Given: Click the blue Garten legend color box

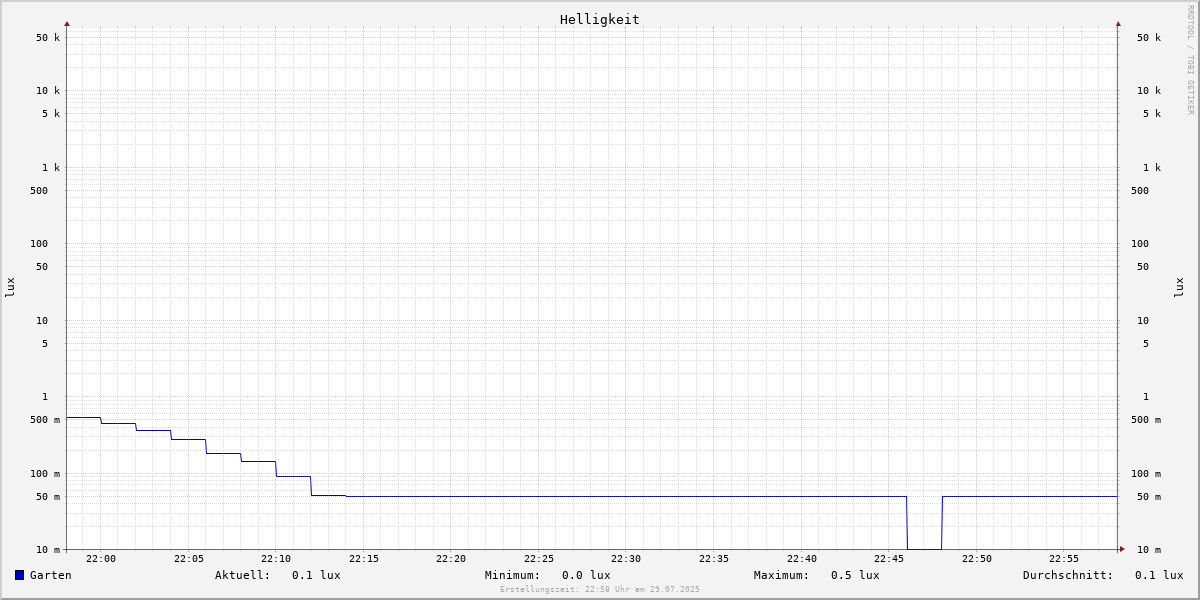Looking at the screenshot, I should [19, 575].
